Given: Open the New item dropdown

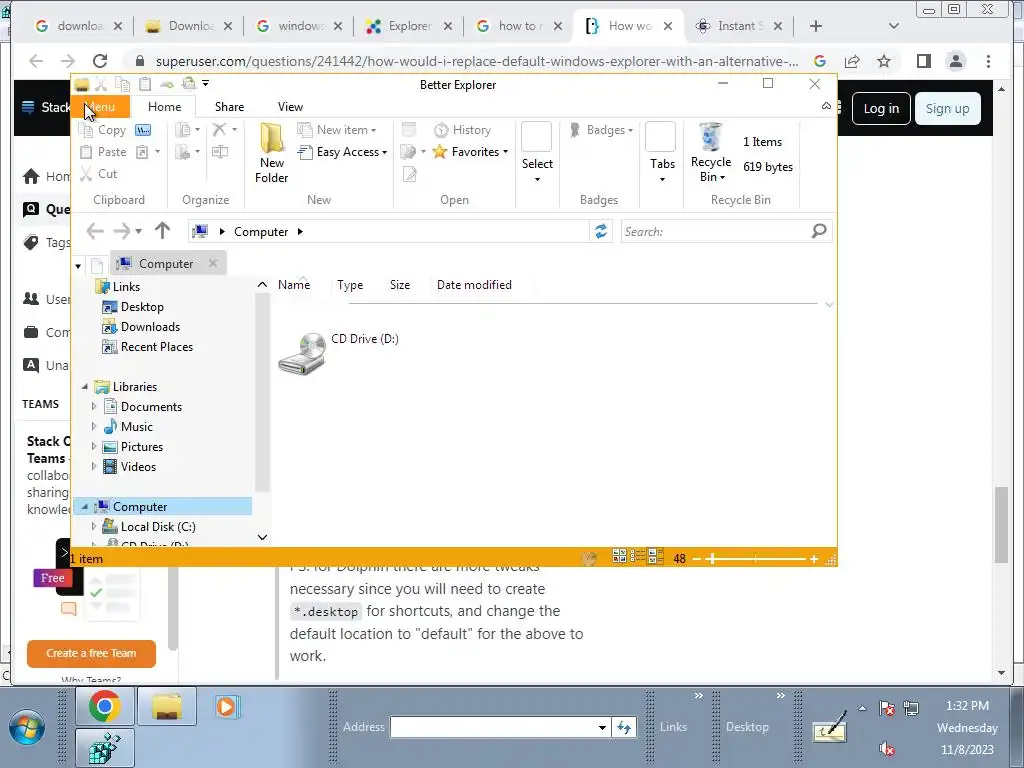Looking at the screenshot, I should [337, 130].
